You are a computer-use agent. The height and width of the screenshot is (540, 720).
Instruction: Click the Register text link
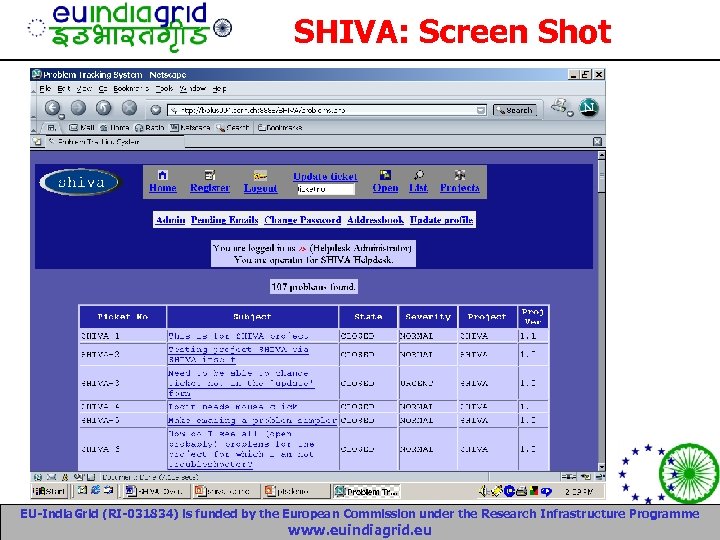(x=210, y=188)
